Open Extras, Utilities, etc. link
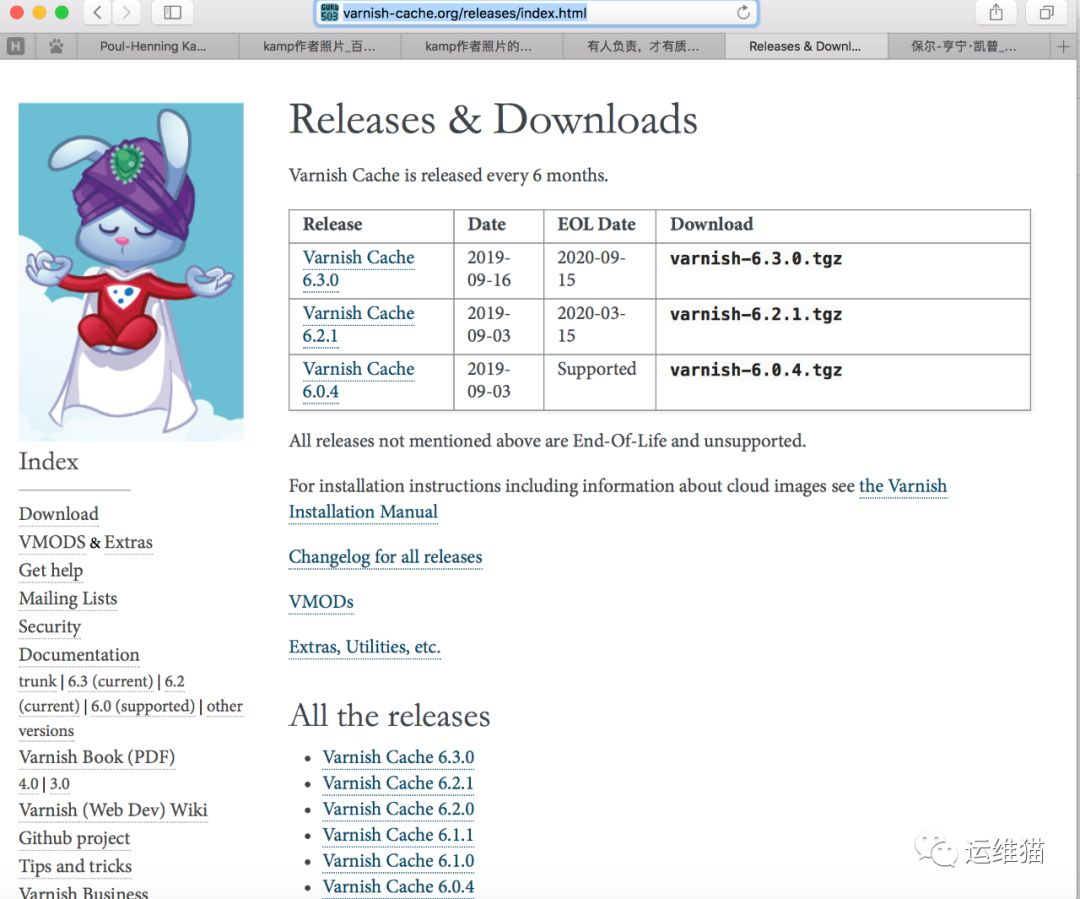This screenshot has height=899, width=1080. point(364,647)
